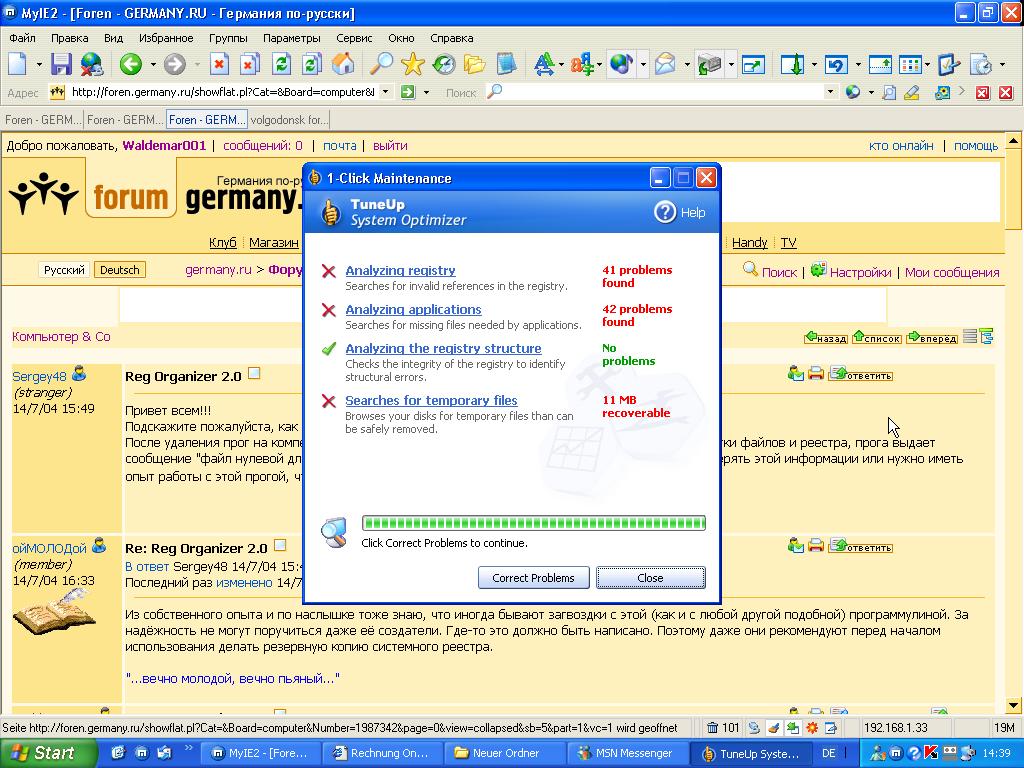
Task: Click the font size A icon
Action: (x=543, y=64)
